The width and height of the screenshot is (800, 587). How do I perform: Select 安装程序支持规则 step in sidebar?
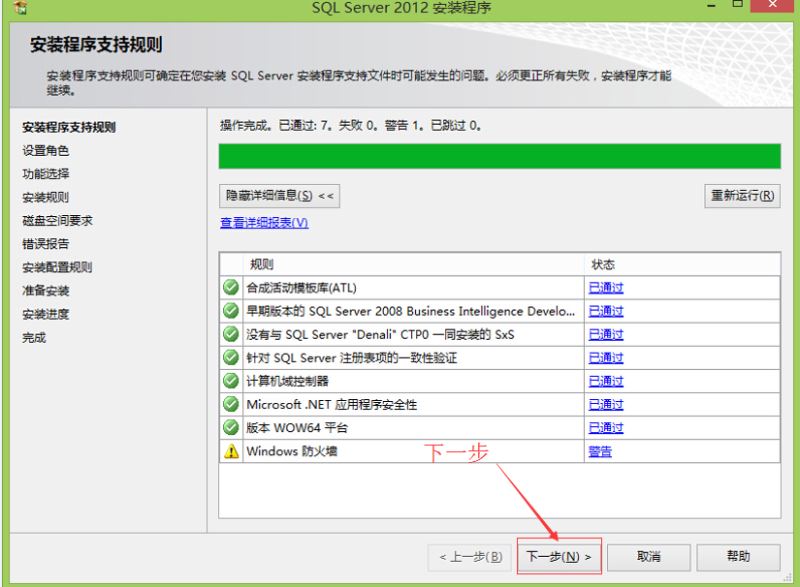69,127
